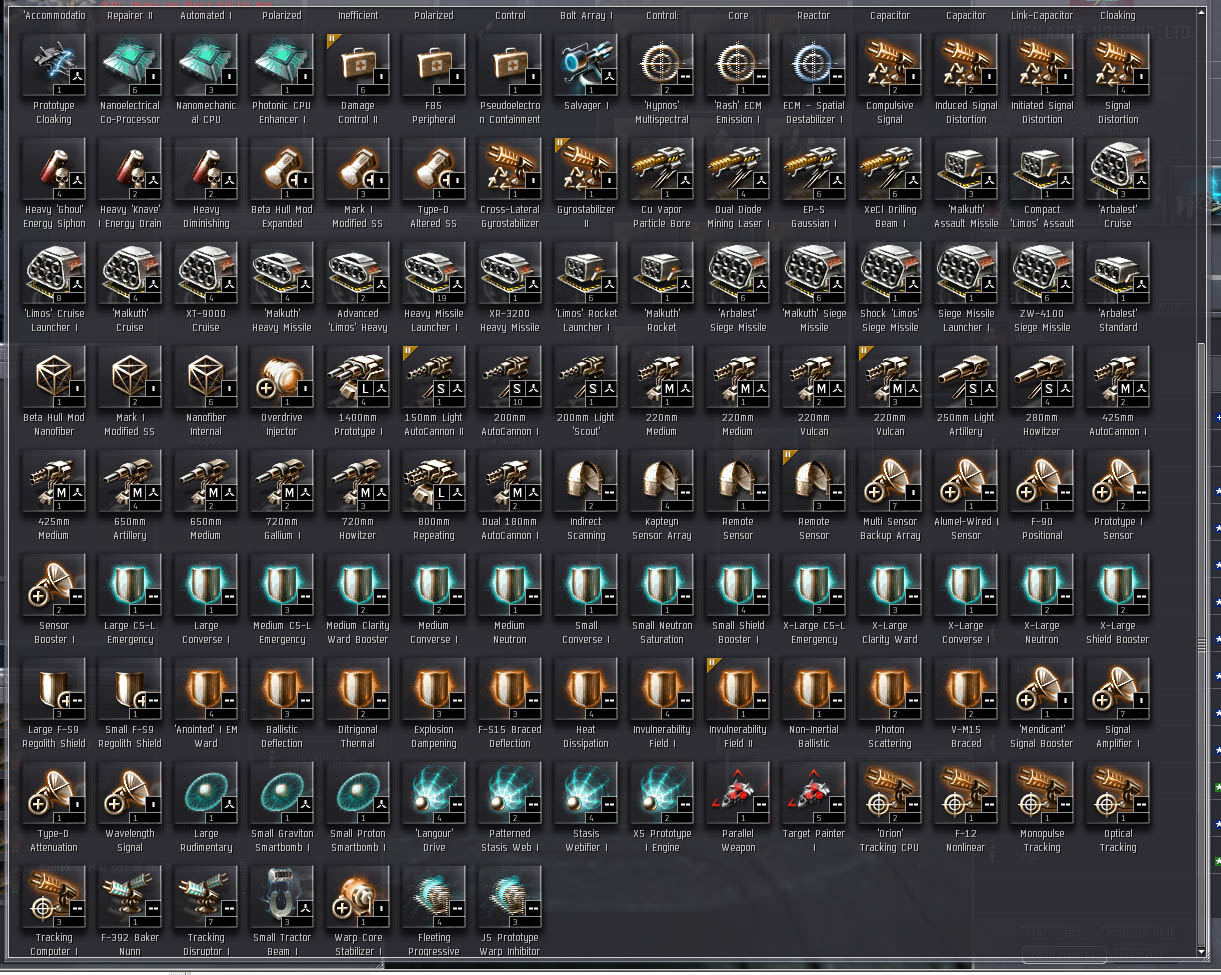
Task: Select the Gyrostabilizer II module icon
Action: 586,170
